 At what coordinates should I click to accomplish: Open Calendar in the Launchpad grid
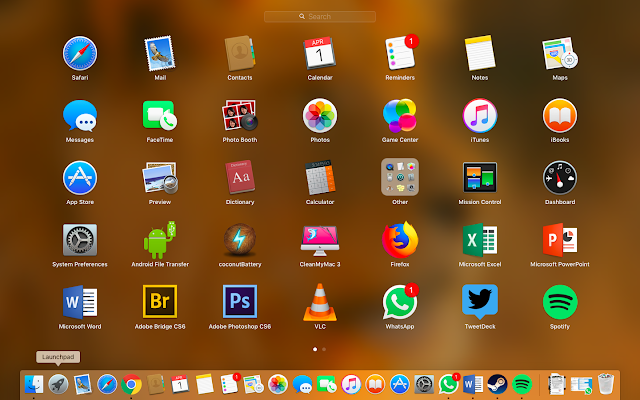pos(320,53)
